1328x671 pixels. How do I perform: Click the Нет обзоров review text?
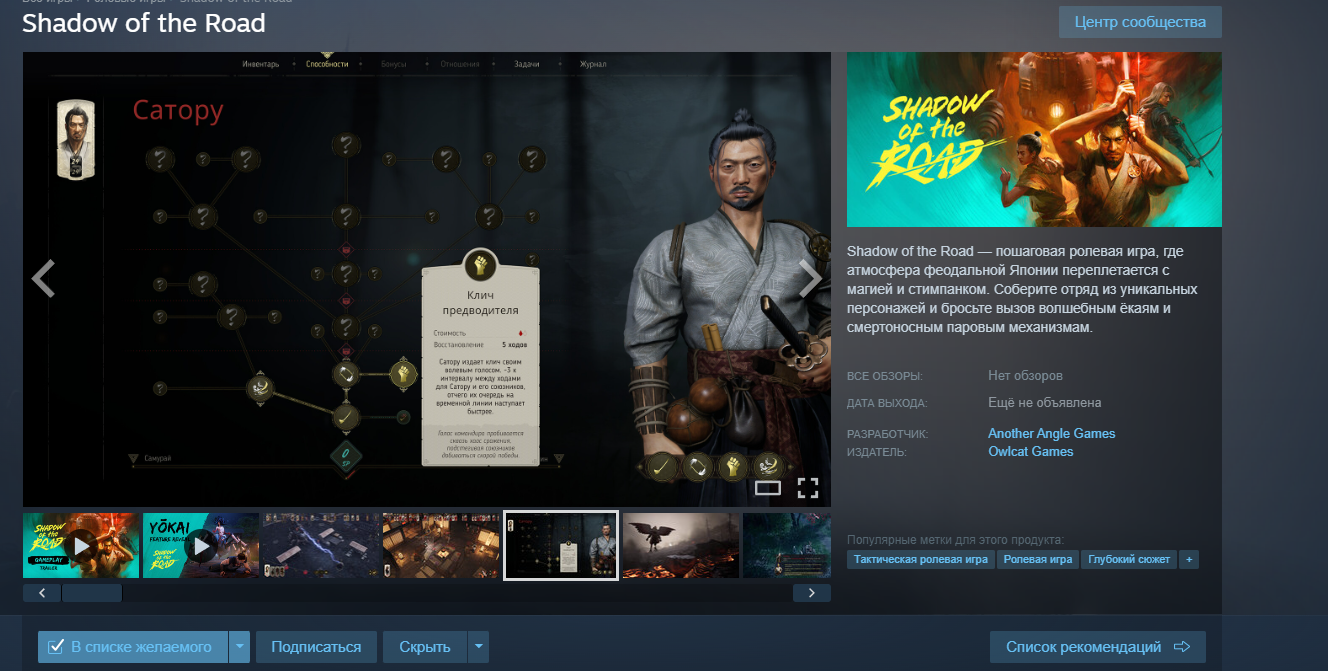click(x=1025, y=376)
